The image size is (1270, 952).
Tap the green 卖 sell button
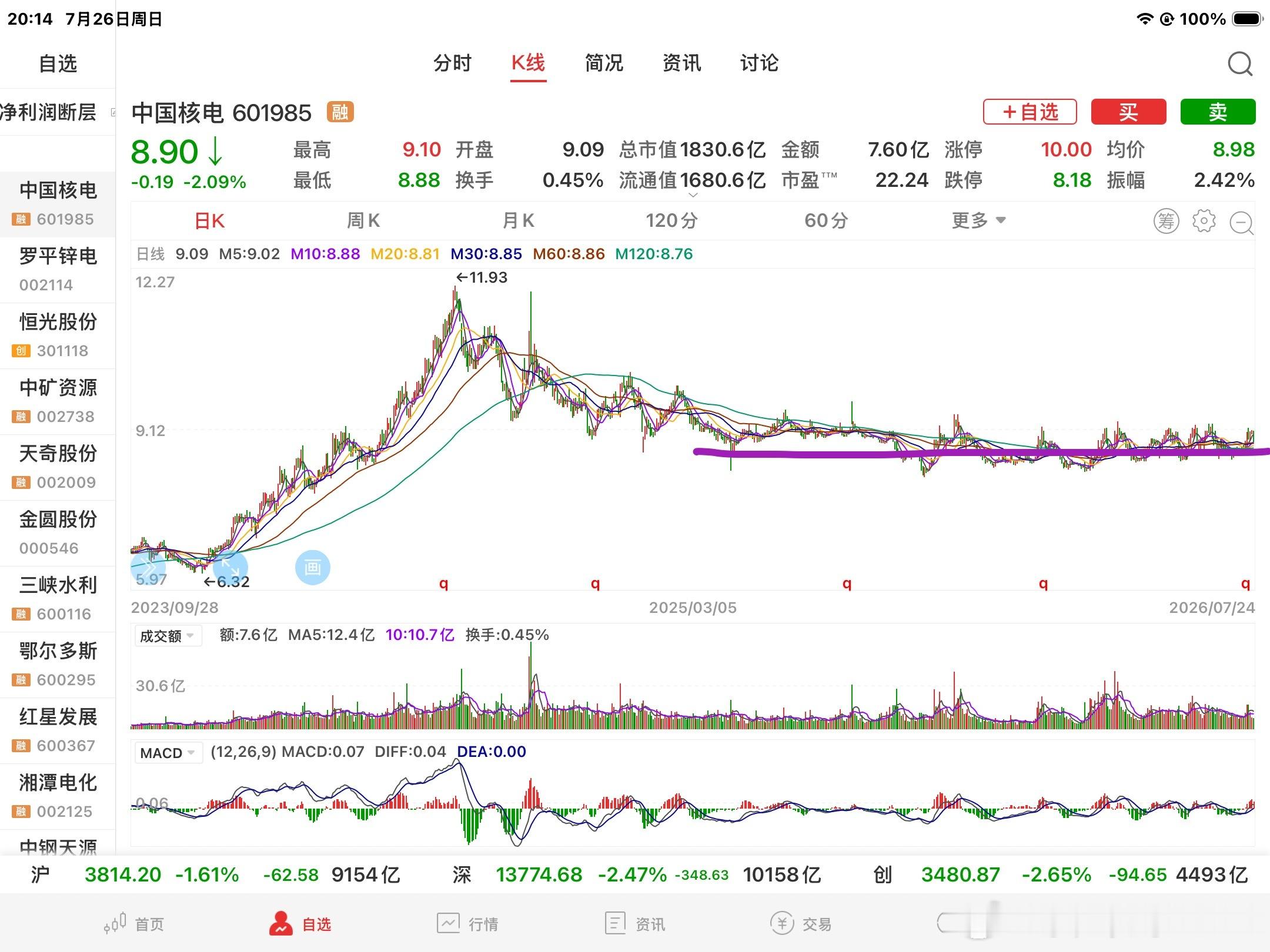click(x=1218, y=112)
